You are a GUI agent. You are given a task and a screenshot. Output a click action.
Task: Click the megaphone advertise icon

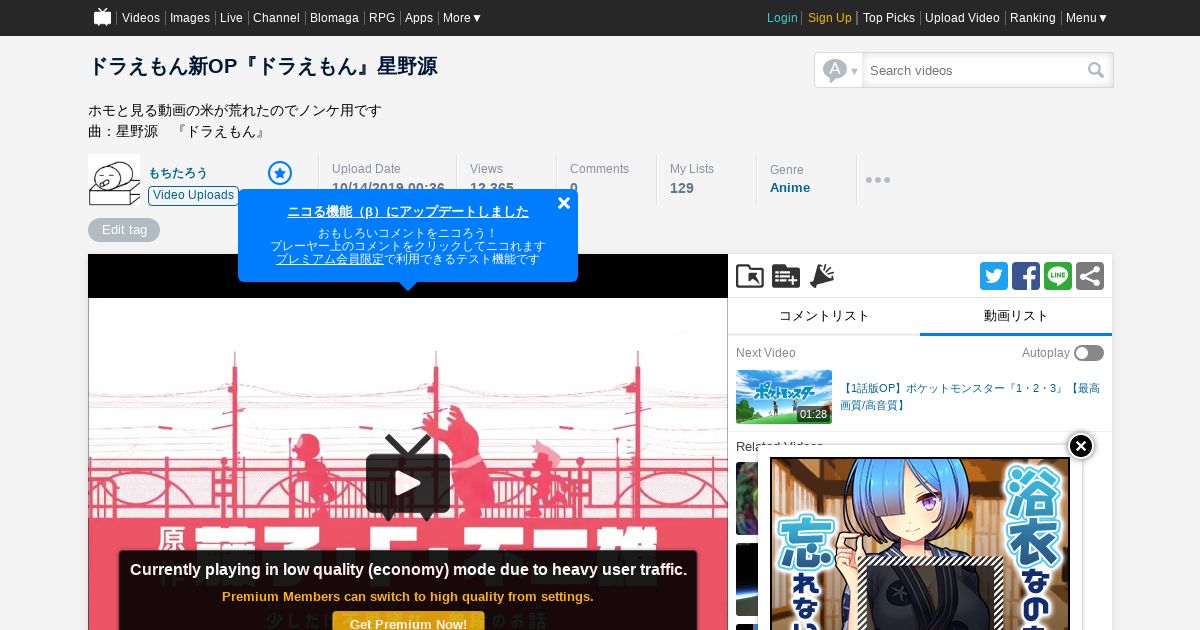coord(822,276)
